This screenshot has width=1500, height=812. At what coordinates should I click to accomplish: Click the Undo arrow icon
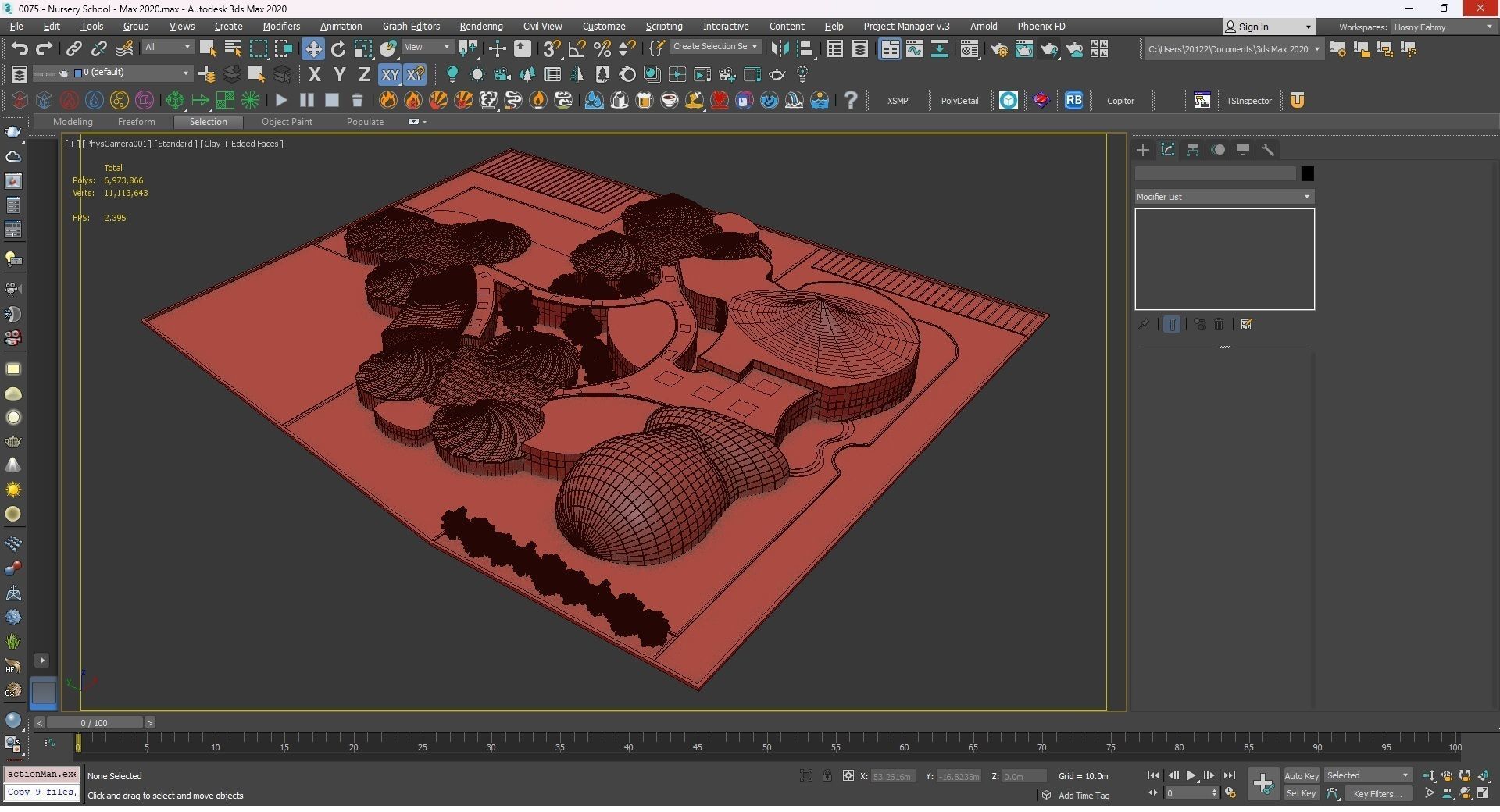pyautogui.click(x=19, y=49)
